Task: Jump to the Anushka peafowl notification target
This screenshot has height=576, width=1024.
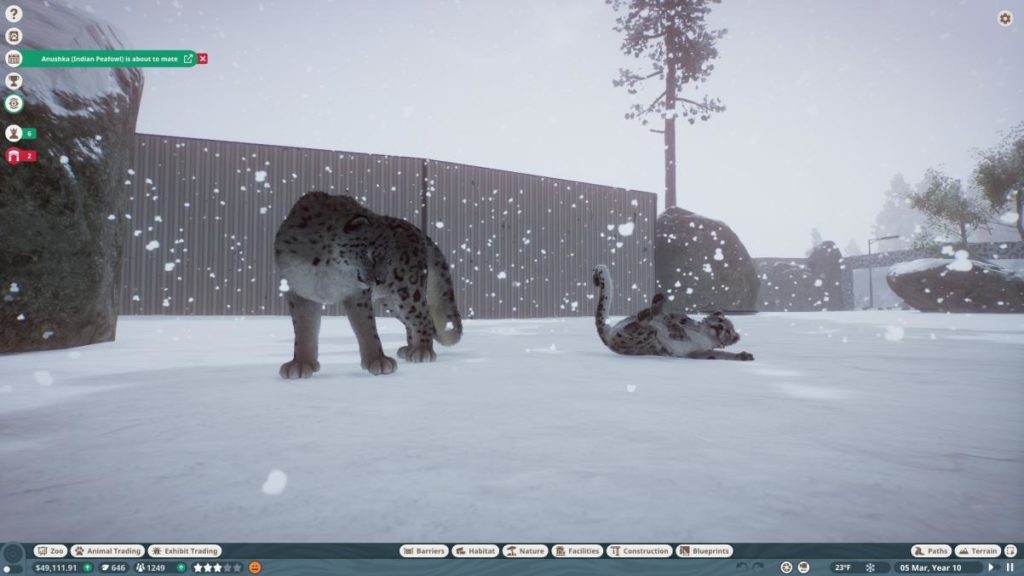Action: coord(188,59)
